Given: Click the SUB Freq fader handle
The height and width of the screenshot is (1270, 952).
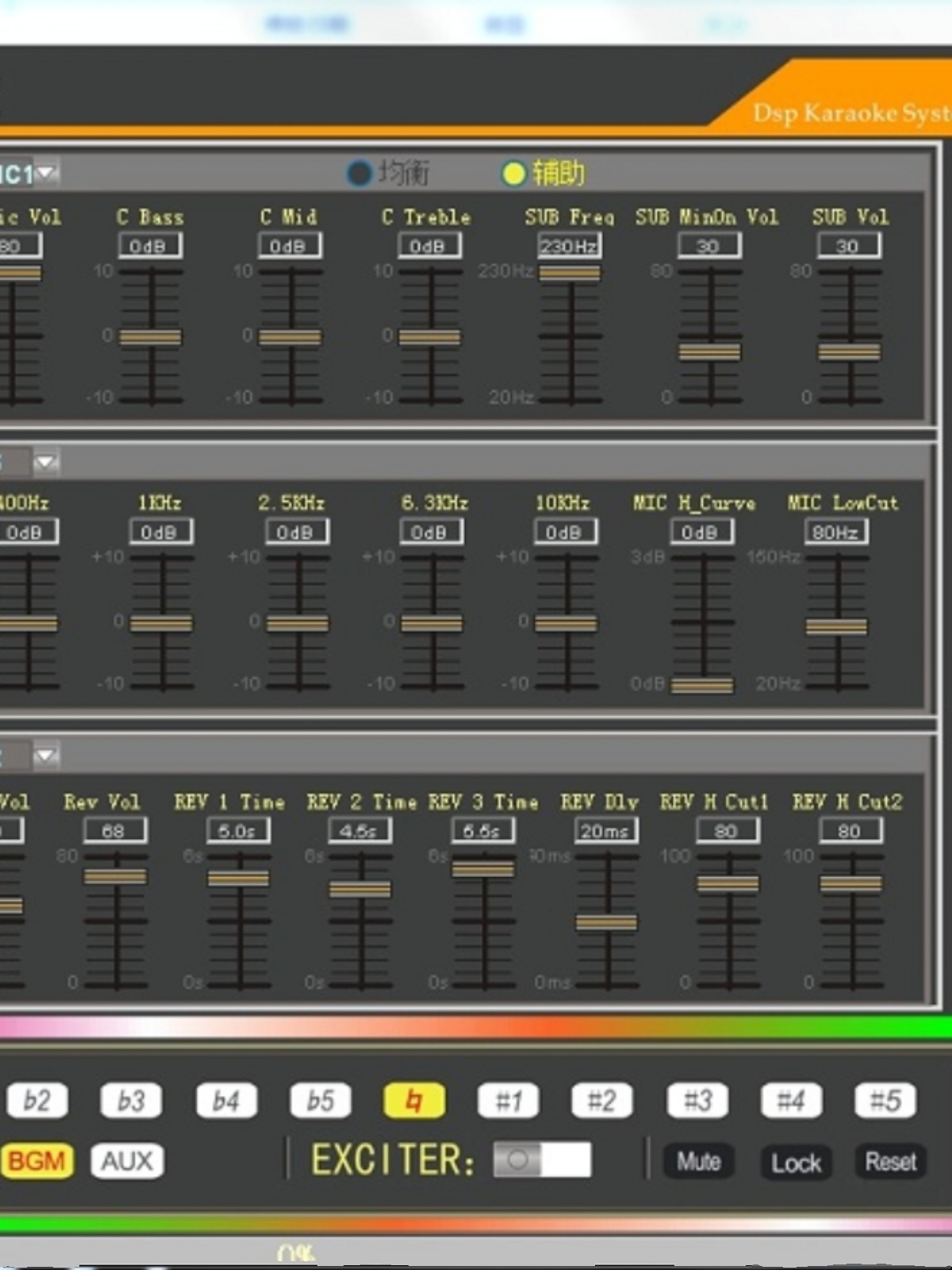Looking at the screenshot, I should 570,272.
